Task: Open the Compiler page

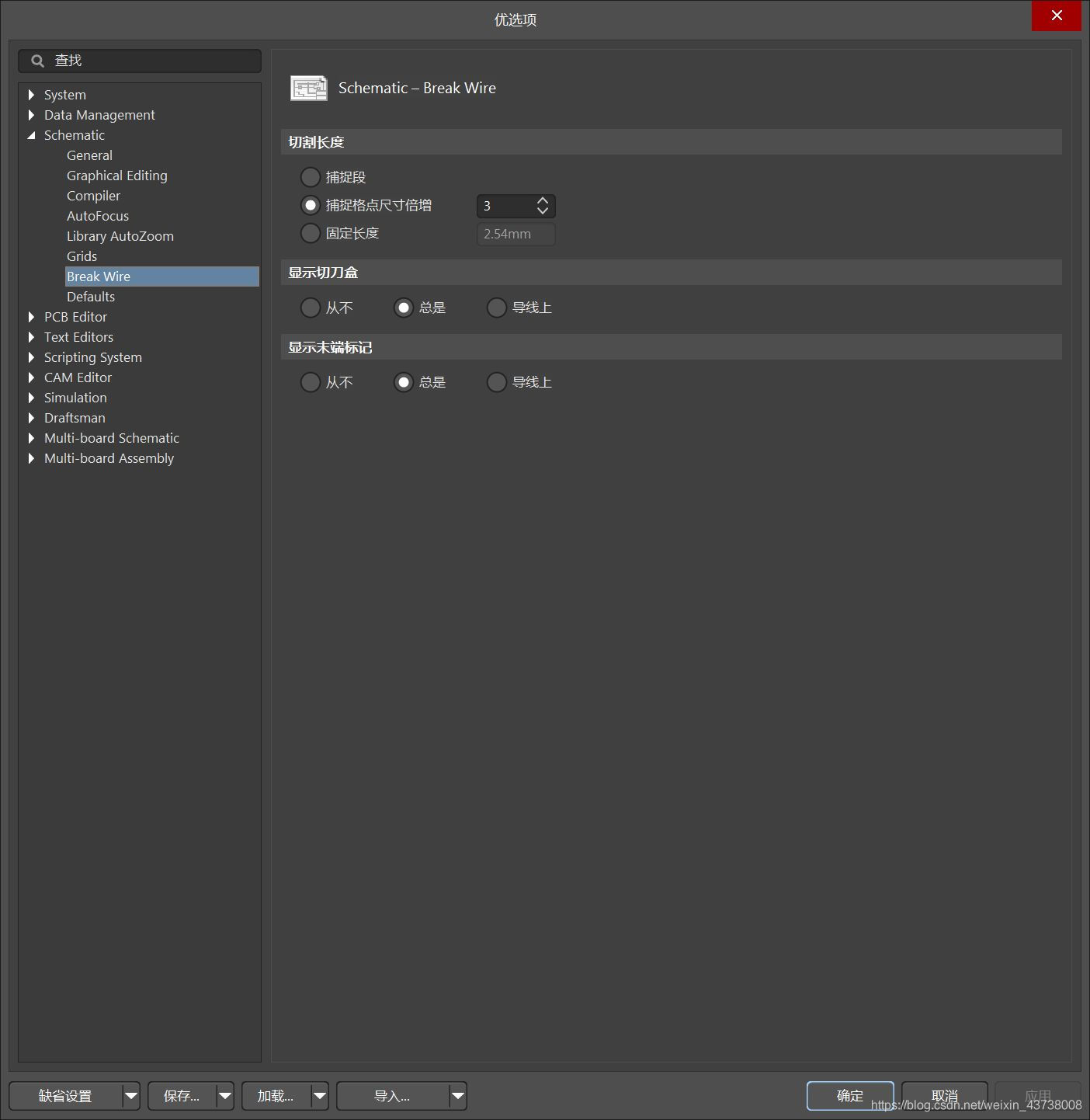Action: pos(93,196)
